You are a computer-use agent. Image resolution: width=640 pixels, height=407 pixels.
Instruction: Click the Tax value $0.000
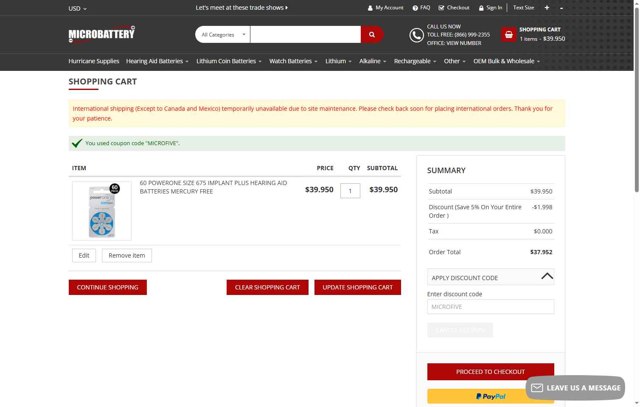(543, 231)
